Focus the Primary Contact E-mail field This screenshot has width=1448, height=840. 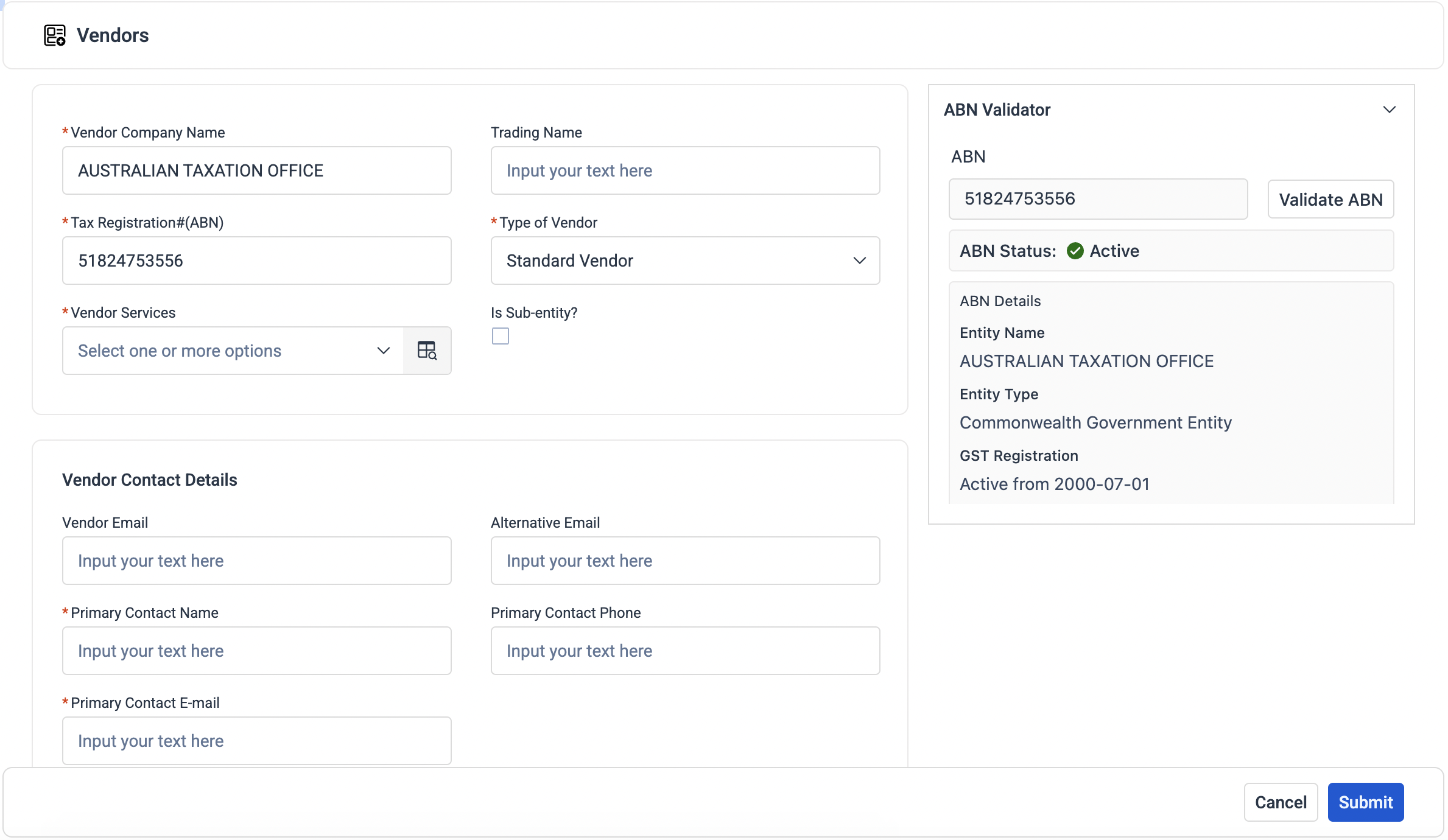pos(256,741)
